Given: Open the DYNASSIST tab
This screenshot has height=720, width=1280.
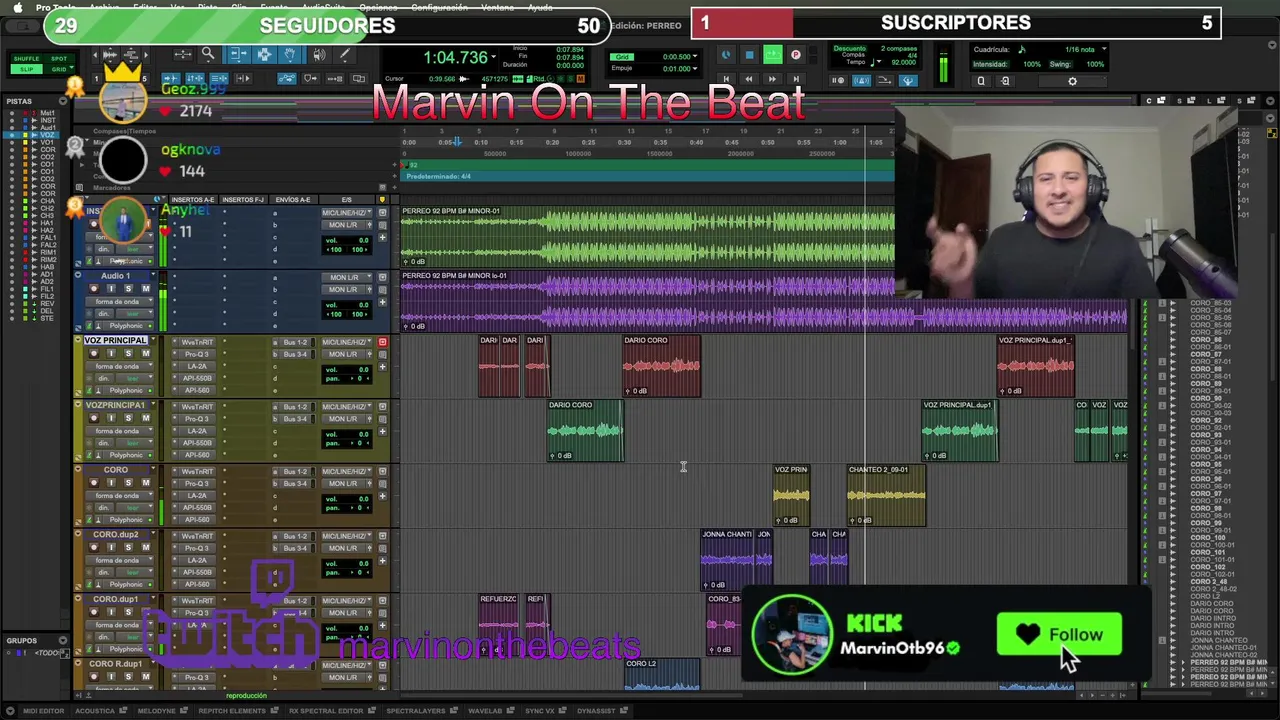Looking at the screenshot, I should (x=595, y=711).
